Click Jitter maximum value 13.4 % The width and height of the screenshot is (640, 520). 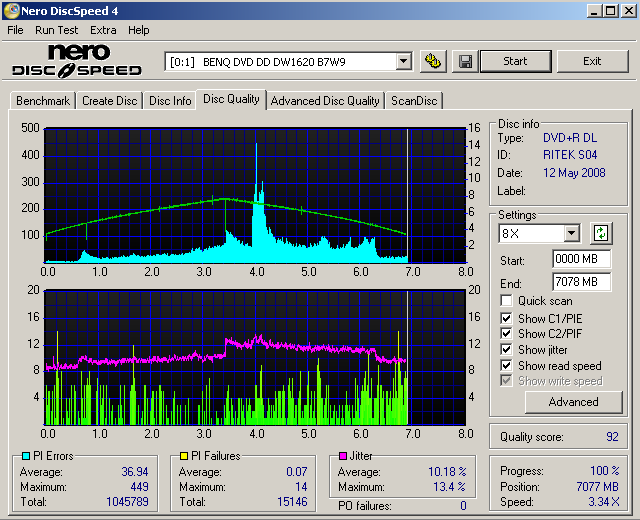pos(449,487)
